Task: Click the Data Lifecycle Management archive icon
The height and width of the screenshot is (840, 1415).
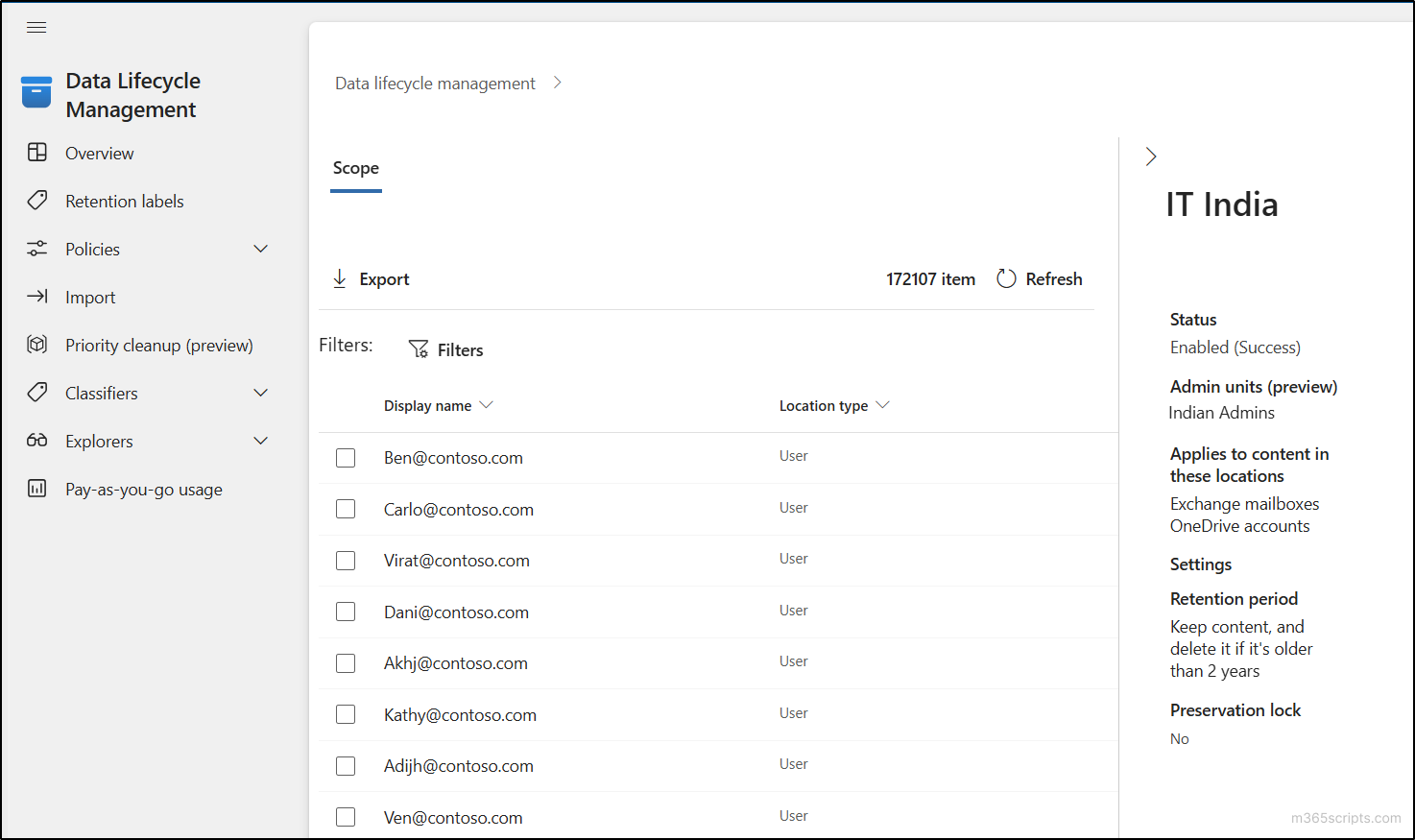Action: tap(36, 92)
